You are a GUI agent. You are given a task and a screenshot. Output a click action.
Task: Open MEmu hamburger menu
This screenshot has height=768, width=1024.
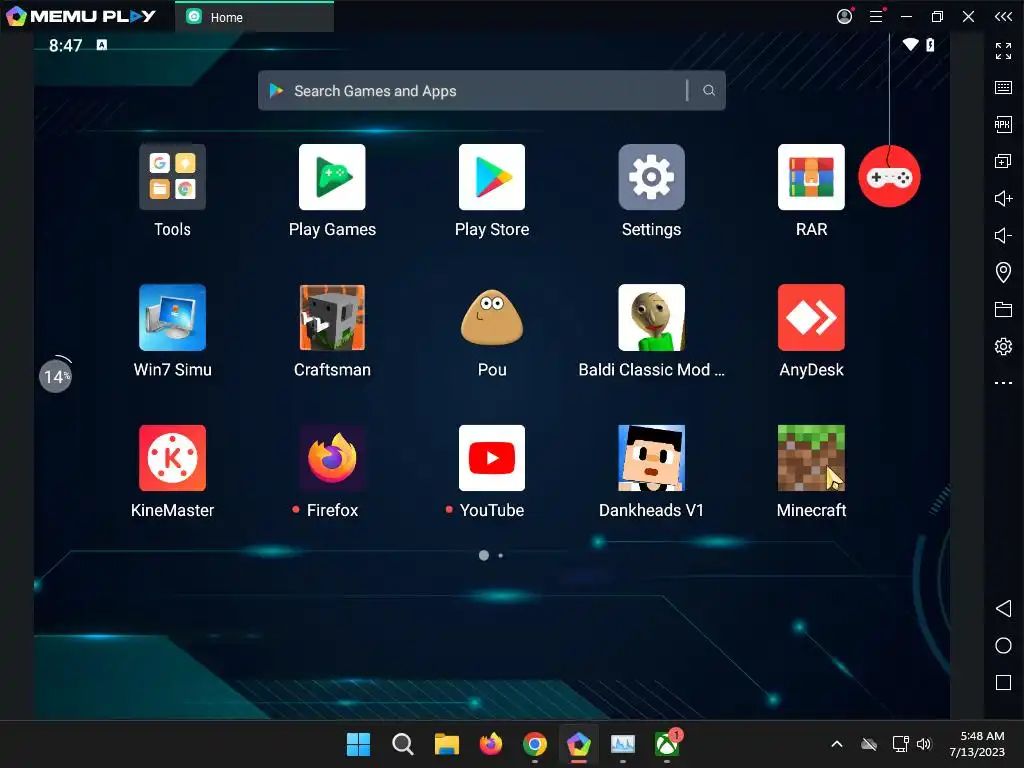coord(876,16)
